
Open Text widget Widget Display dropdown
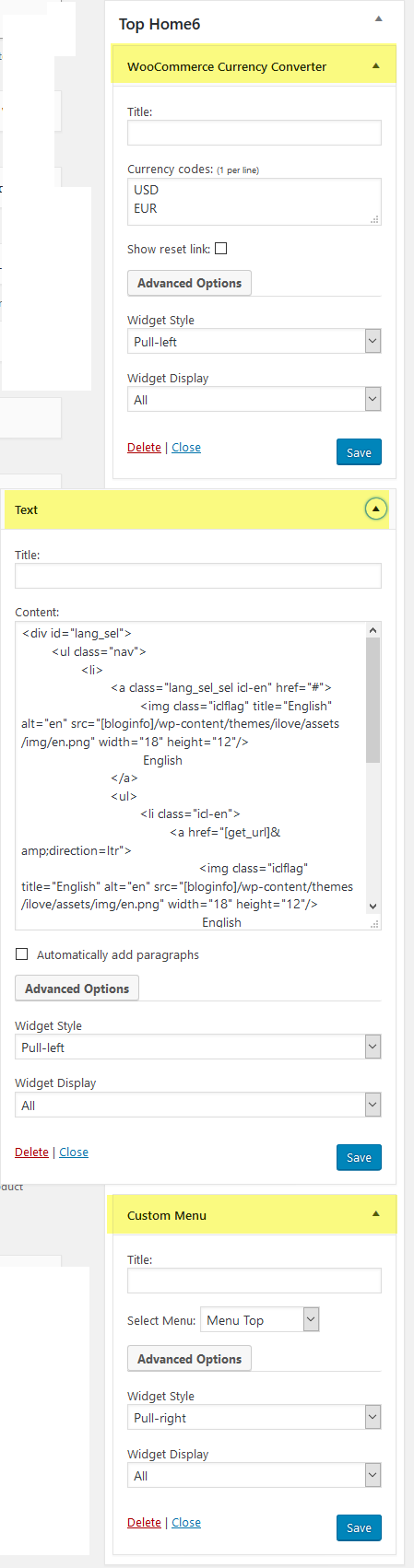point(198,1106)
